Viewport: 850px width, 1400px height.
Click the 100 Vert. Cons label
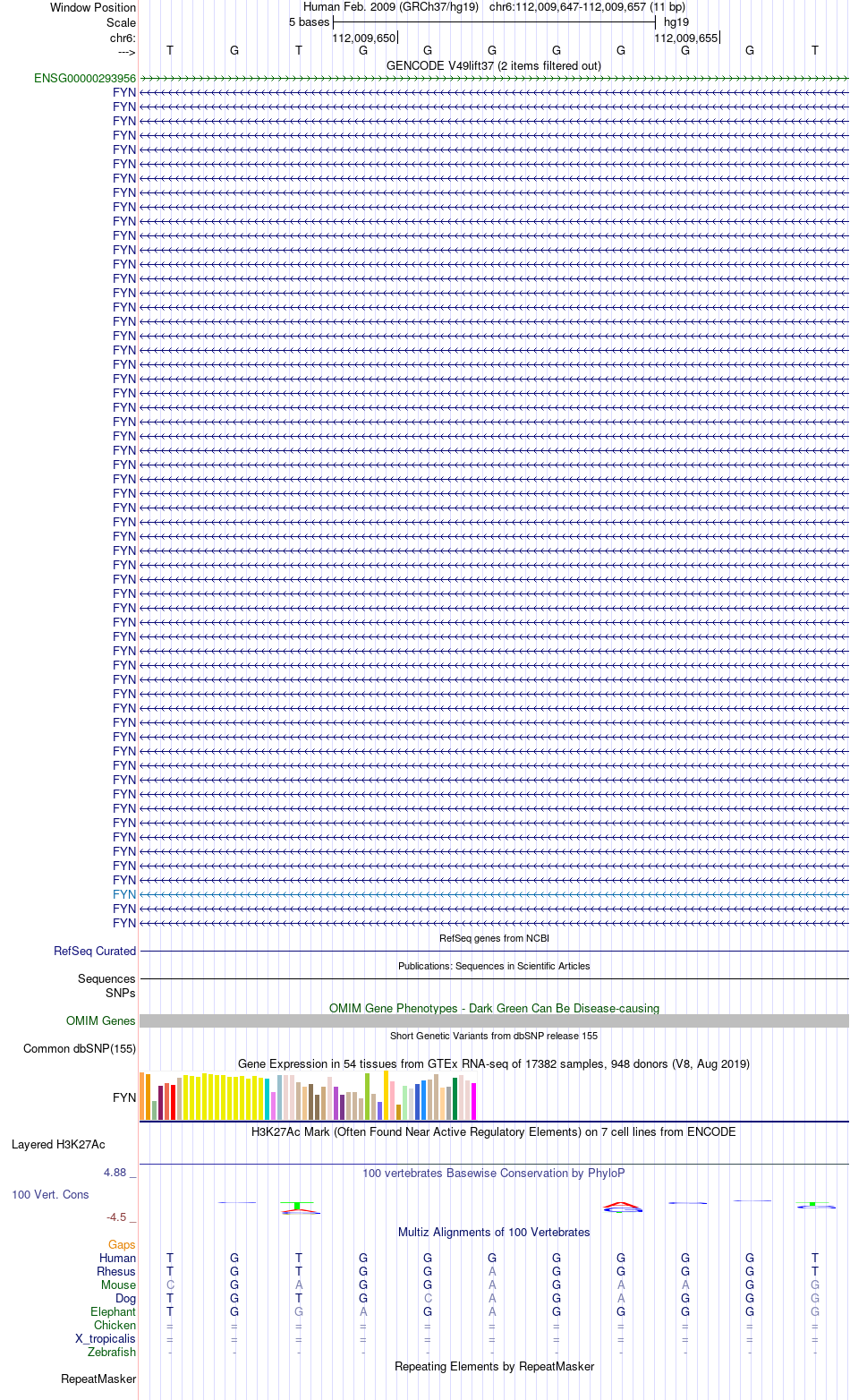(x=50, y=1195)
